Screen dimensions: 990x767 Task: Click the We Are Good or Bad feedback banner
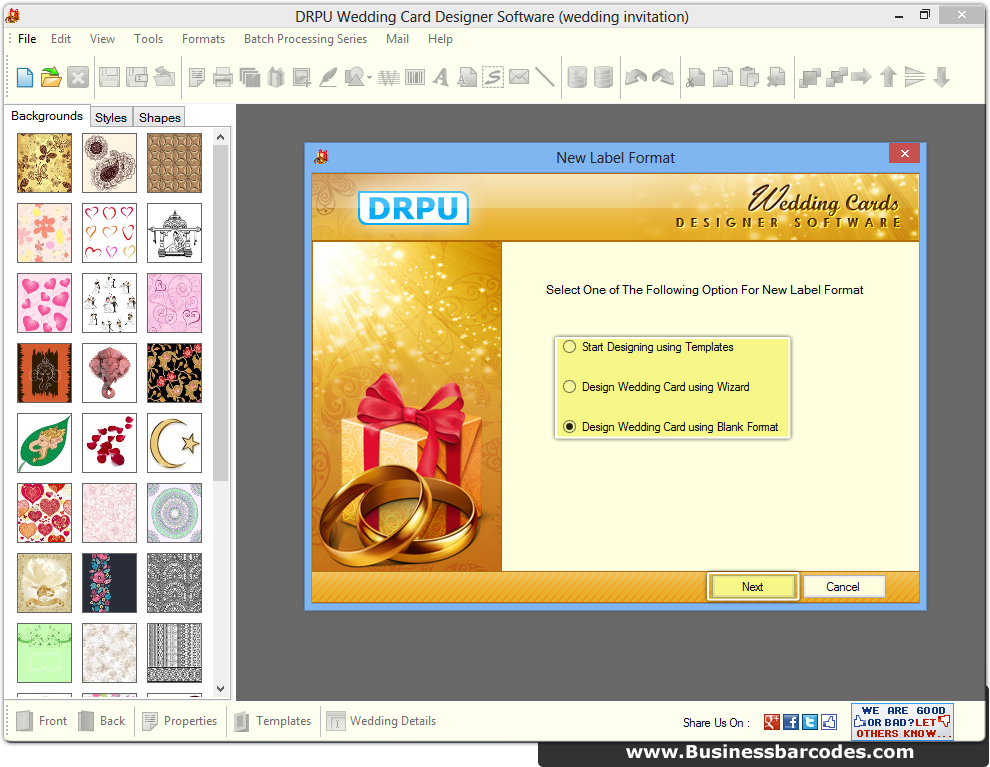902,722
